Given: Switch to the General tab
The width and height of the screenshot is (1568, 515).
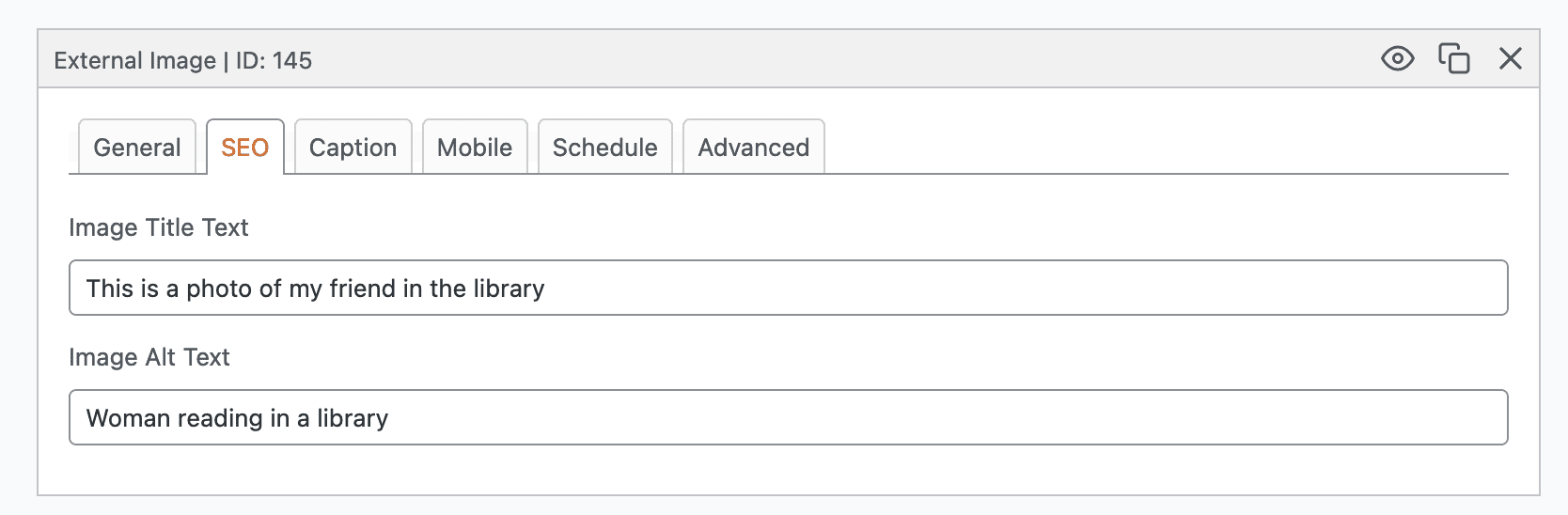Looking at the screenshot, I should 137,148.
